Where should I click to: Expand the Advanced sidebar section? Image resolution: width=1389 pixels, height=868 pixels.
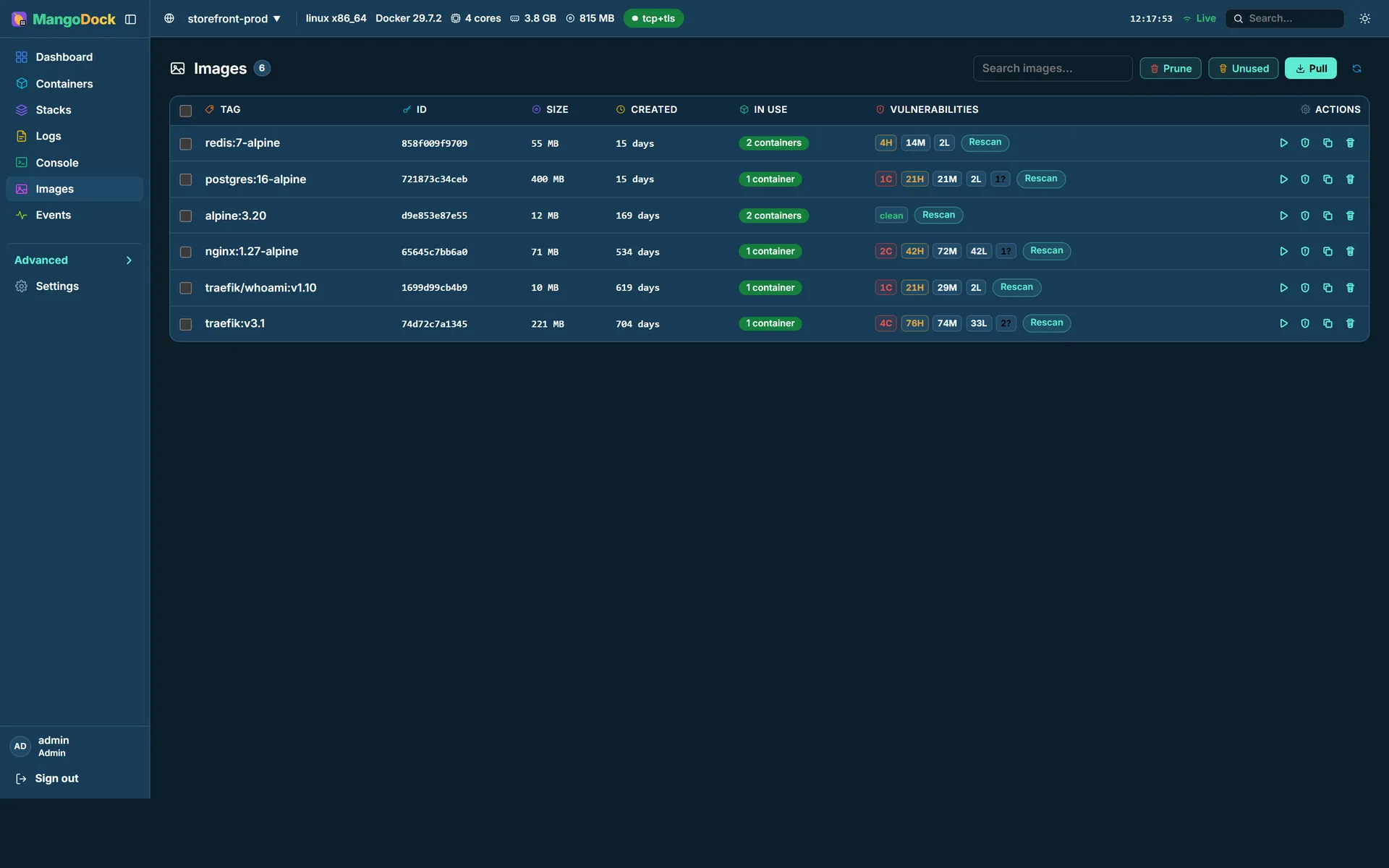tap(75, 260)
